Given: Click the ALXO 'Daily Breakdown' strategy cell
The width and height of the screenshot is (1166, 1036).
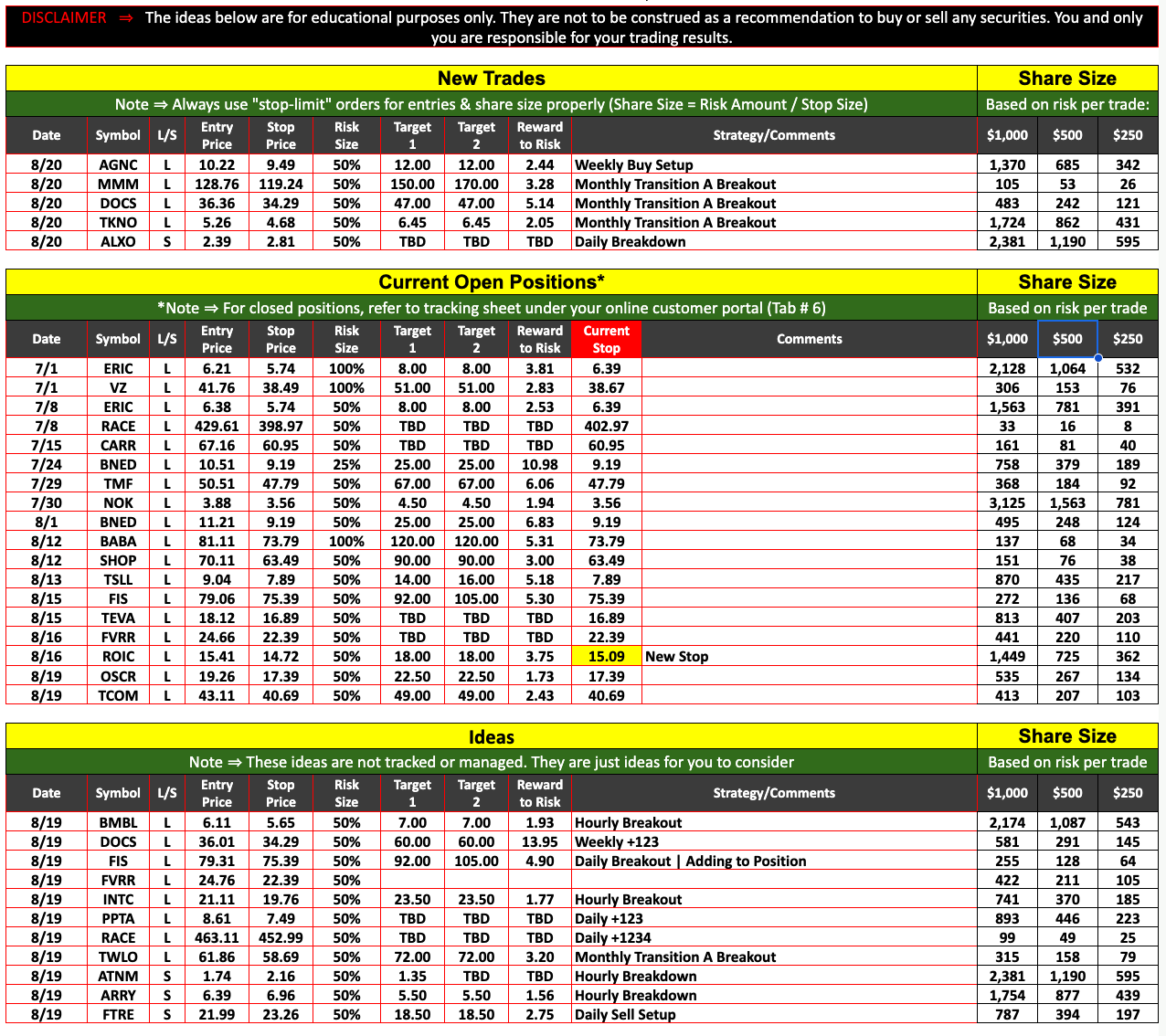Looking at the screenshot, I should 773,242.
